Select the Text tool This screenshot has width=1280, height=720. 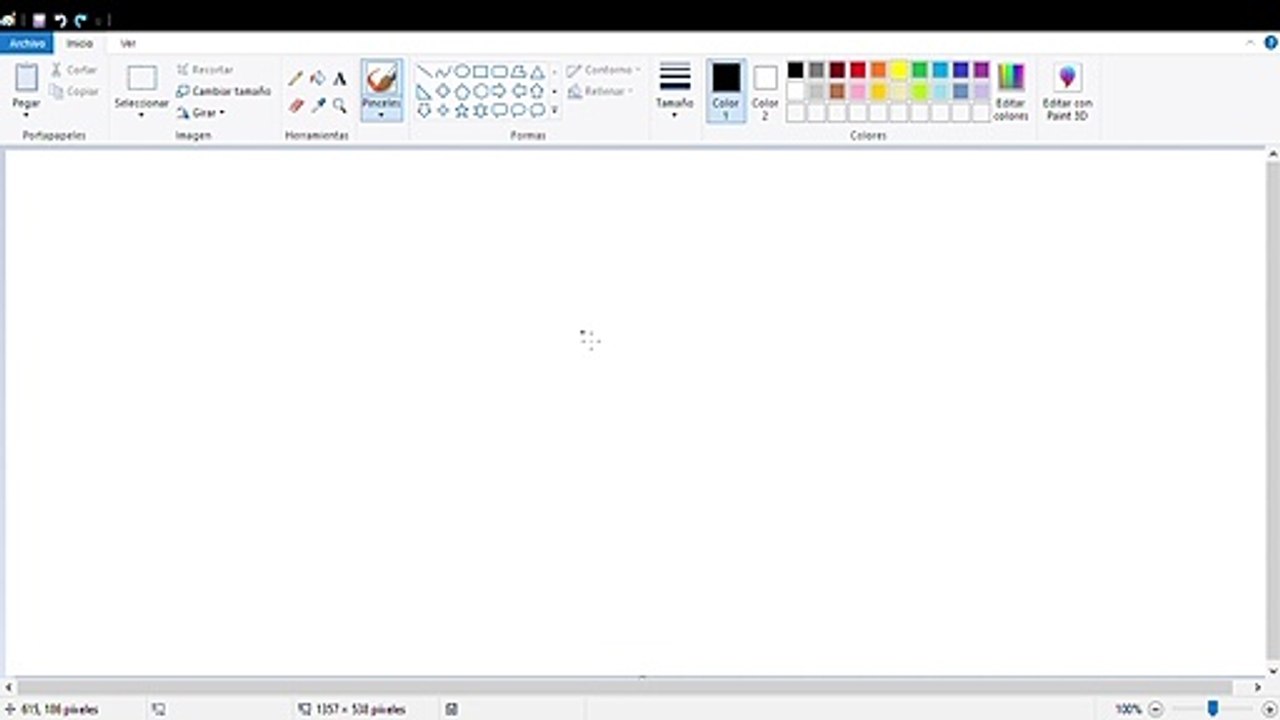click(x=340, y=78)
